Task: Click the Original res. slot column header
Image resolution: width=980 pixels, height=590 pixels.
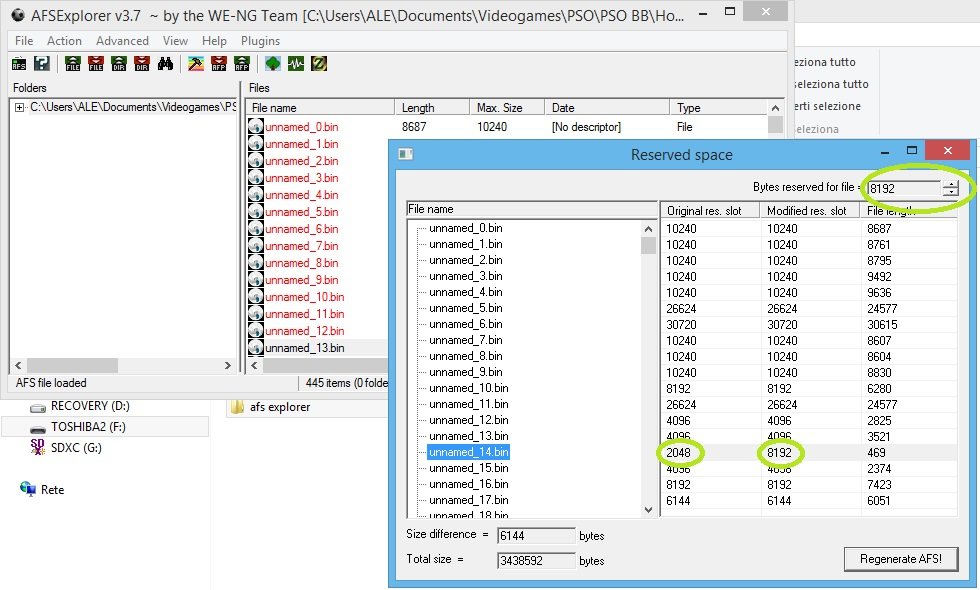Action: click(711, 211)
